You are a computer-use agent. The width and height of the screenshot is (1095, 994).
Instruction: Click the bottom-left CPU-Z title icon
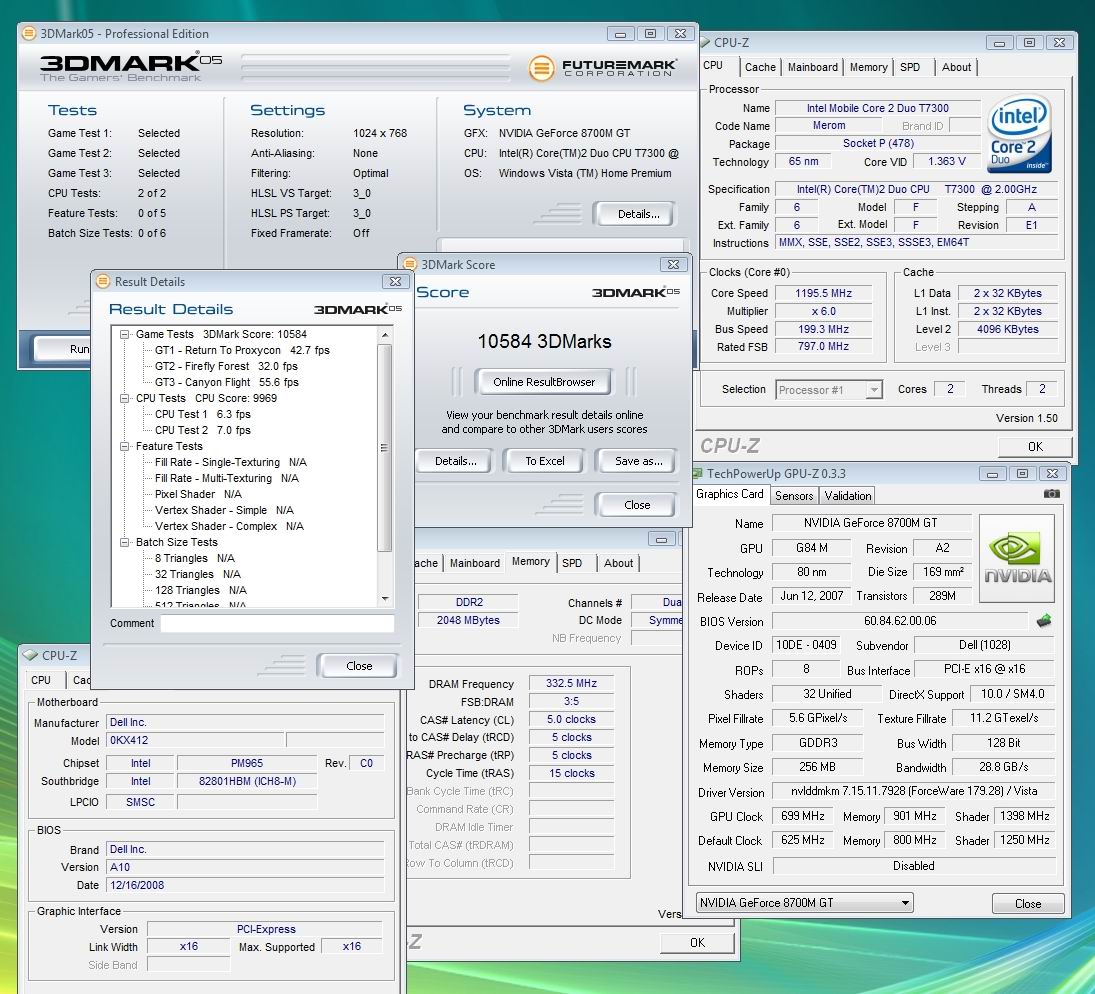(x=31, y=655)
